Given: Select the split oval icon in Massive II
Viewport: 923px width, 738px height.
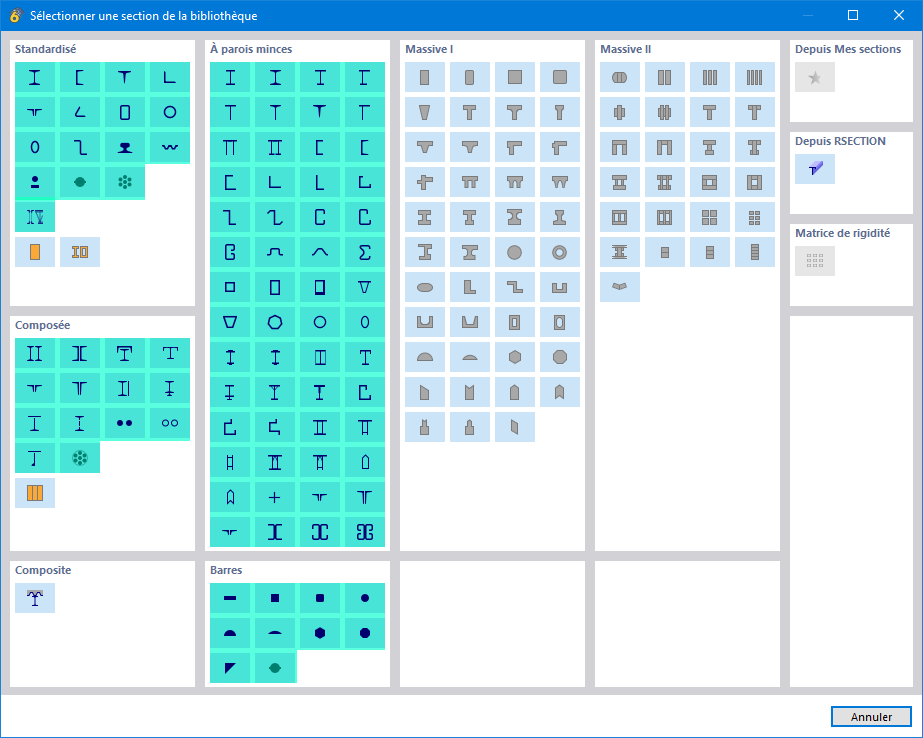Looking at the screenshot, I should (620, 77).
